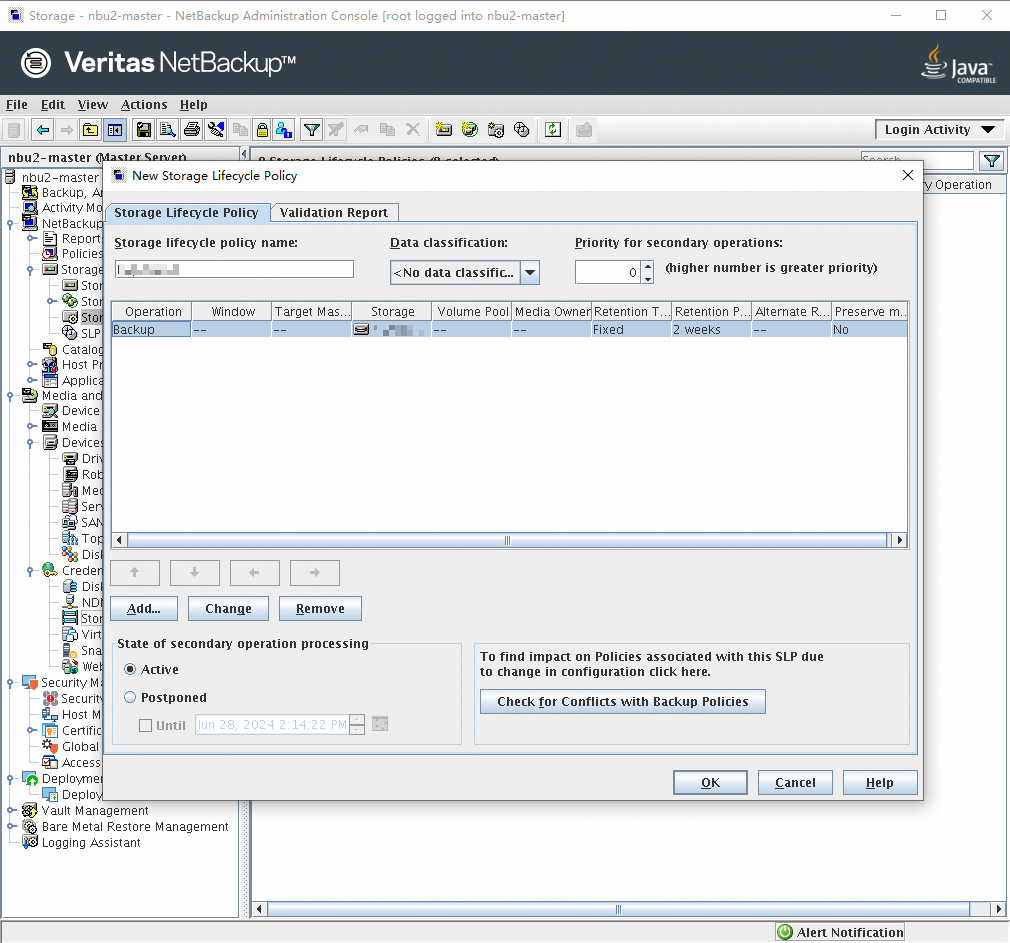The width and height of the screenshot is (1010, 943).
Task: Click the printer icon in the toolbar
Action: coord(191,130)
